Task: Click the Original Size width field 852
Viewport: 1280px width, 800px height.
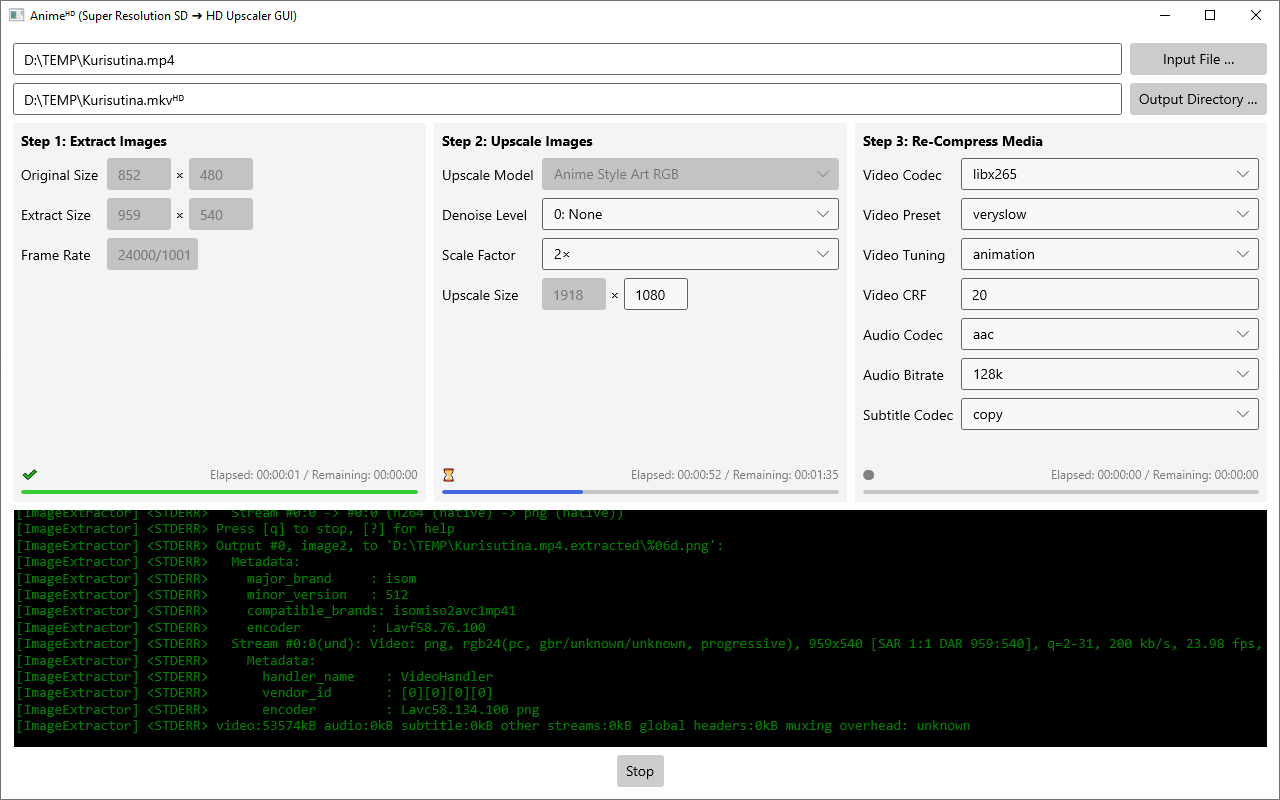Action: pos(139,174)
